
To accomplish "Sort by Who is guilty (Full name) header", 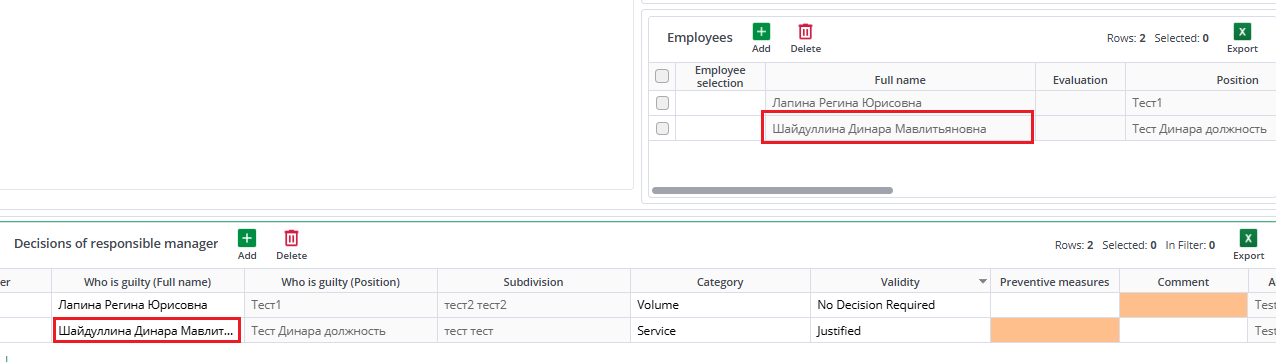I will coord(148,282).
